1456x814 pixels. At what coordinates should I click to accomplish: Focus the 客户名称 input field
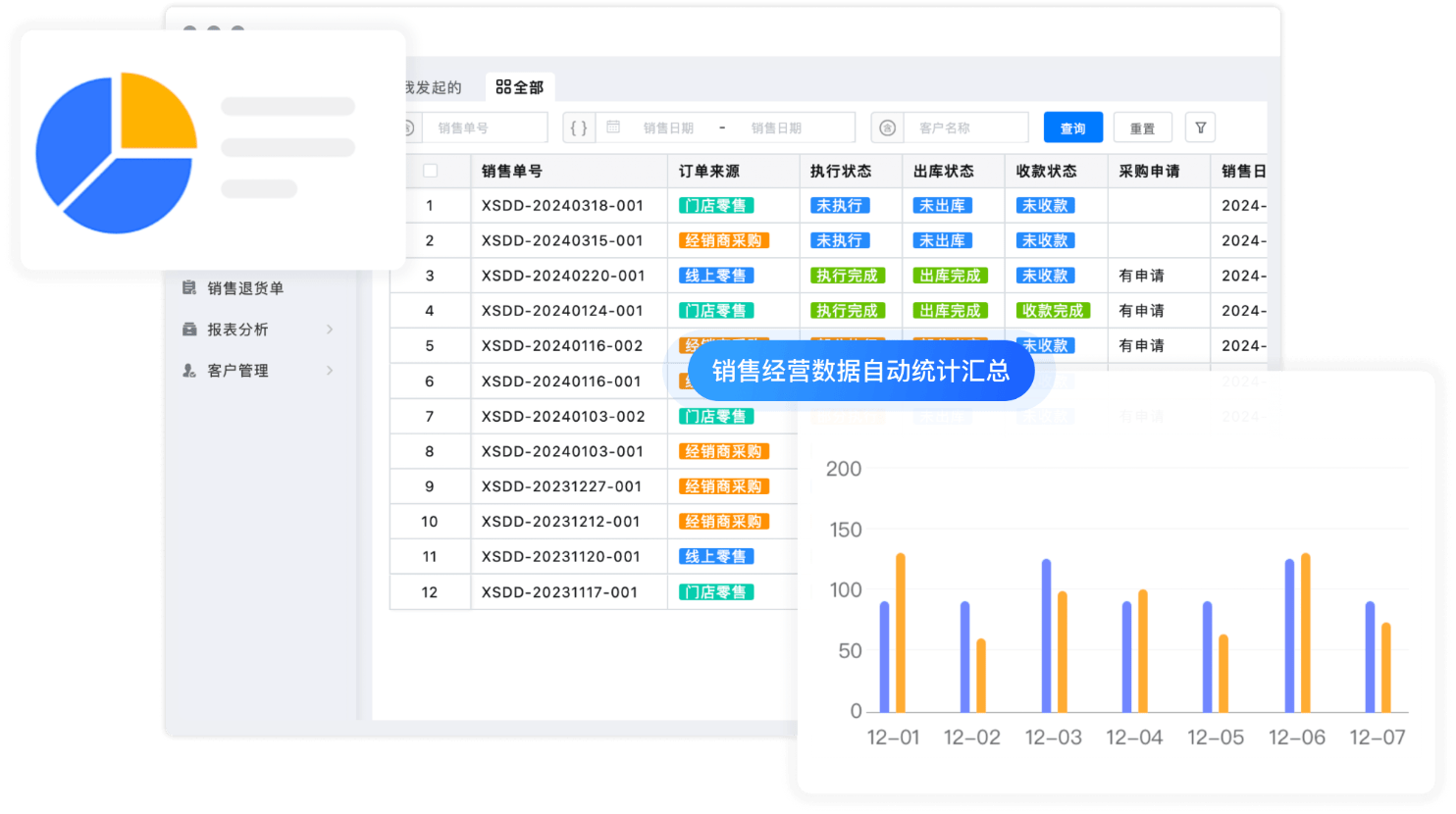click(x=966, y=127)
